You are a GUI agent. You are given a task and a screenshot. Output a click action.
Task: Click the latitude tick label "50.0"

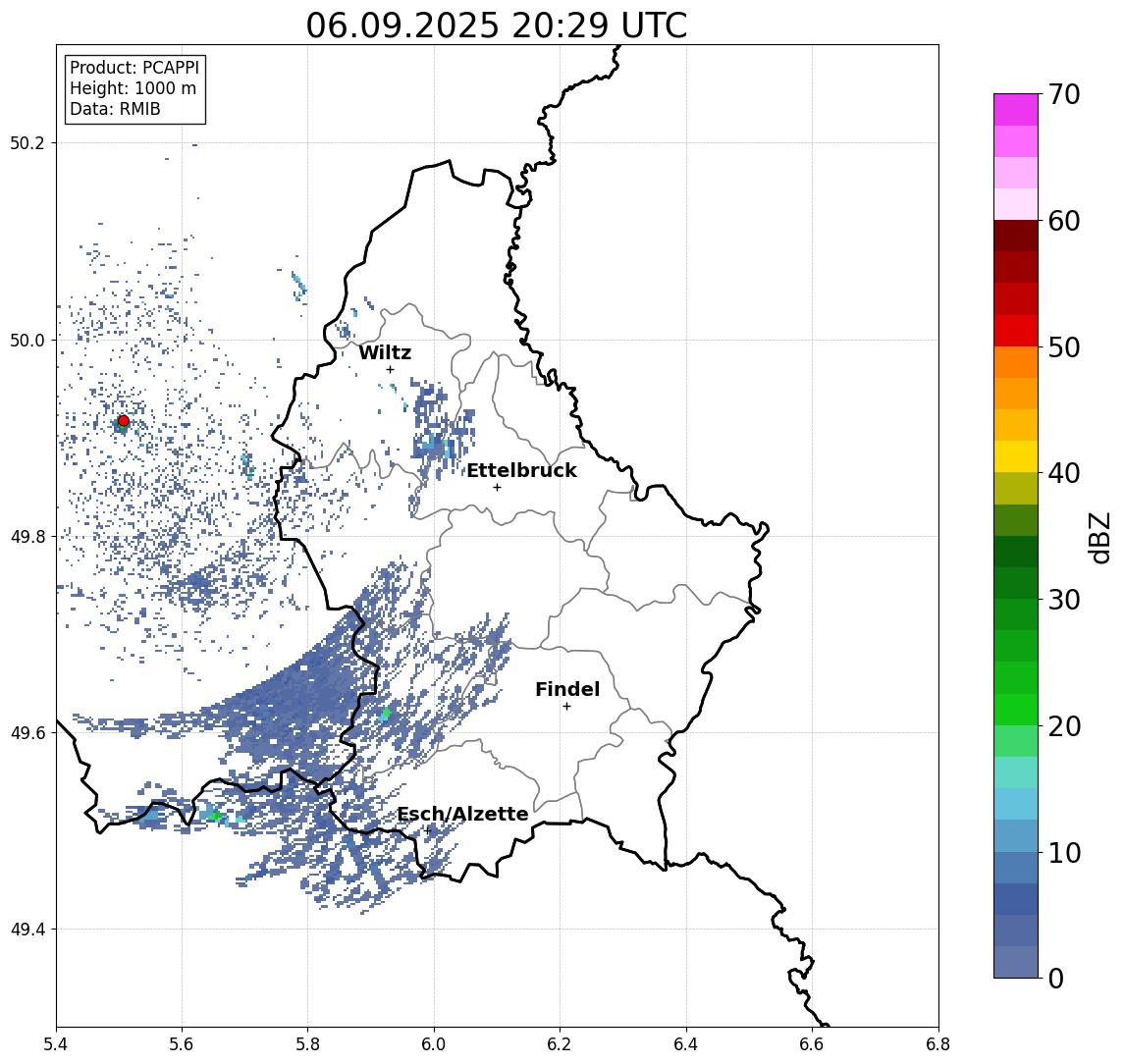[x=27, y=340]
